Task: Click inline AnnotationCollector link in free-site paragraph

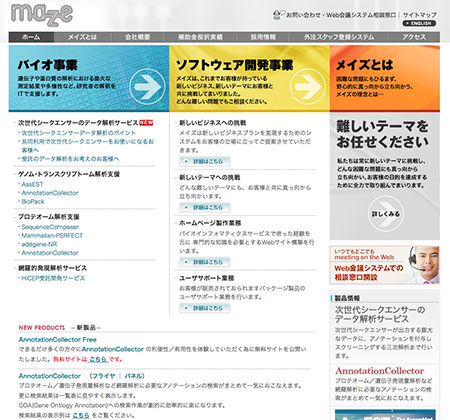Action: (113, 349)
